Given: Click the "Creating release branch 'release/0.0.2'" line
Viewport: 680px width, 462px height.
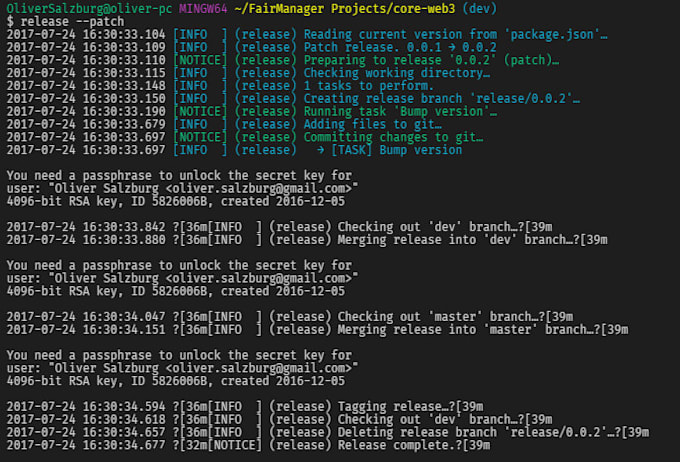Looking at the screenshot, I should point(293,98).
